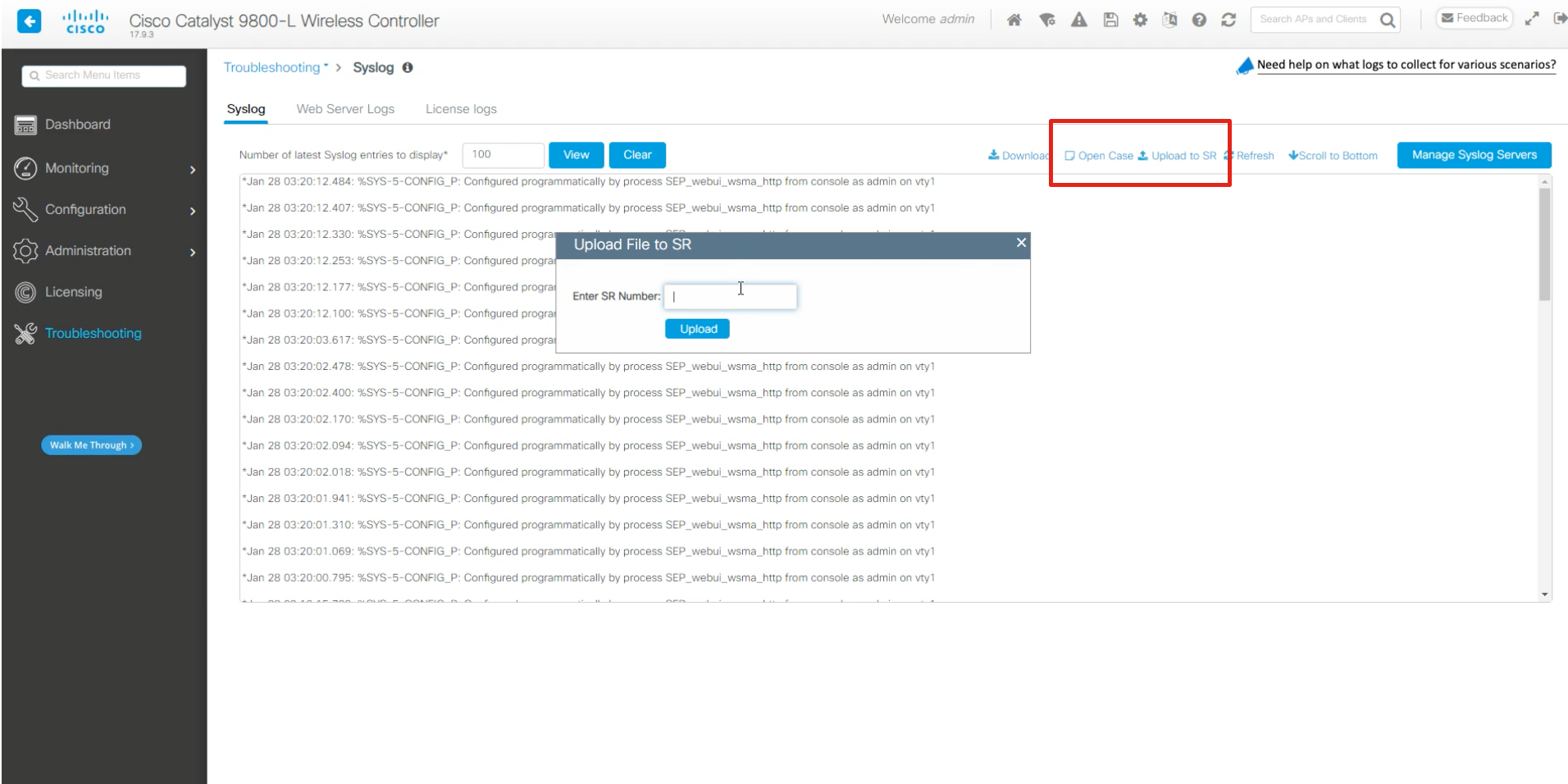Save configuration via floppy disk icon
This screenshot has width=1568, height=784.
pyautogui.click(x=1110, y=20)
